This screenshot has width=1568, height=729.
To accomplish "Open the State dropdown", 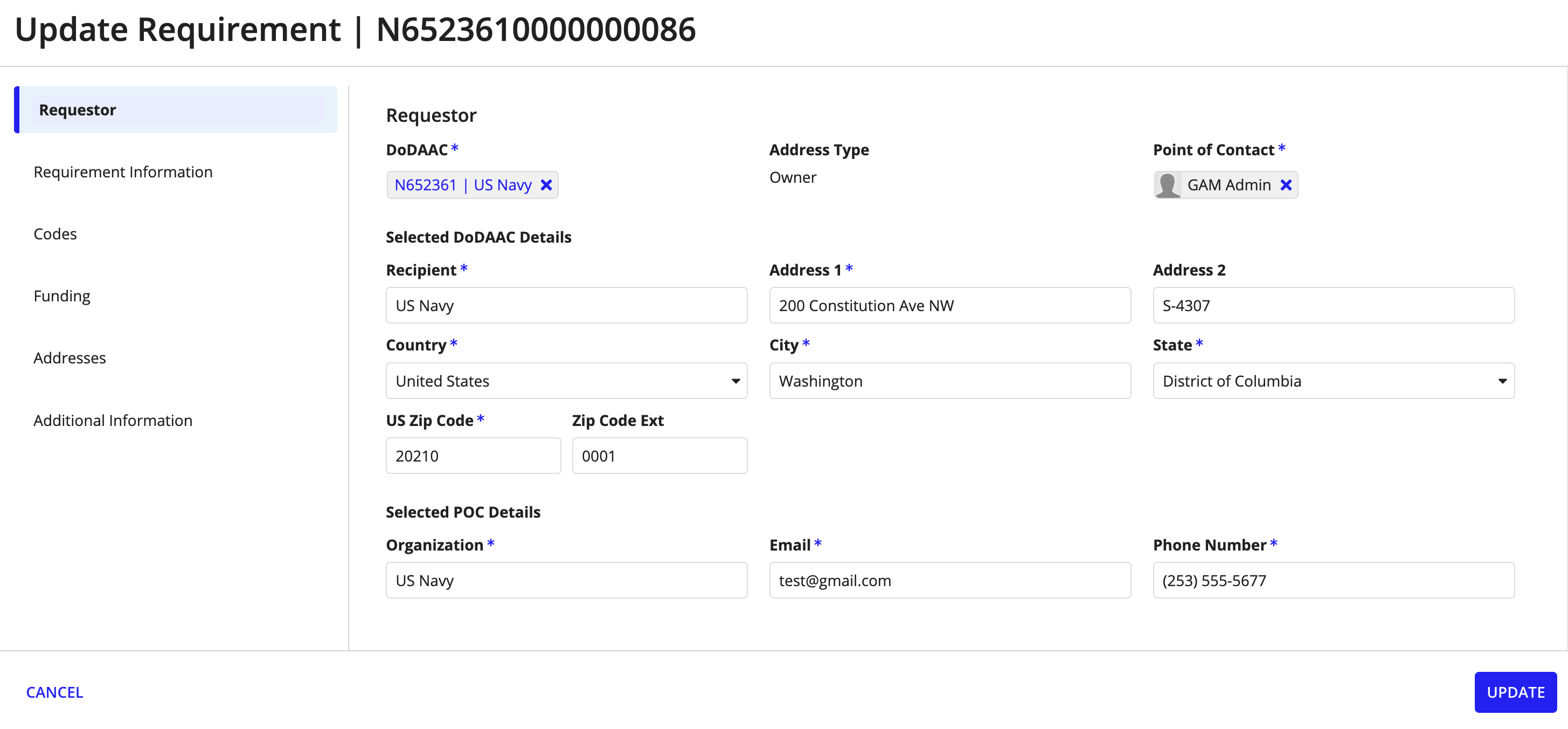I will point(1333,381).
